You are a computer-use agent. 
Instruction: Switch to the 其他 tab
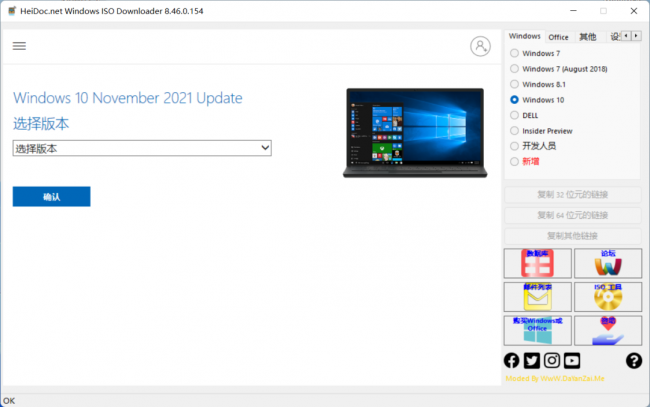pyautogui.click(x=587, y=37)
